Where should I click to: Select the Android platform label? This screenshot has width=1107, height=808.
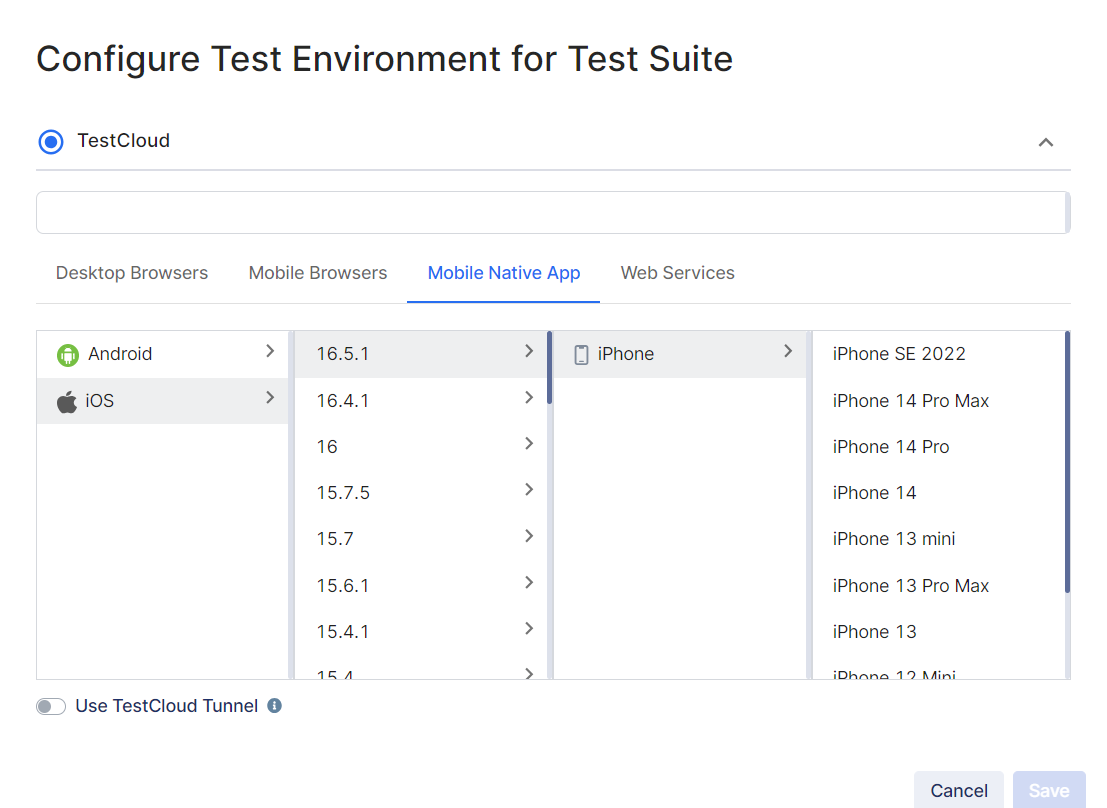[x=120, y=354]
